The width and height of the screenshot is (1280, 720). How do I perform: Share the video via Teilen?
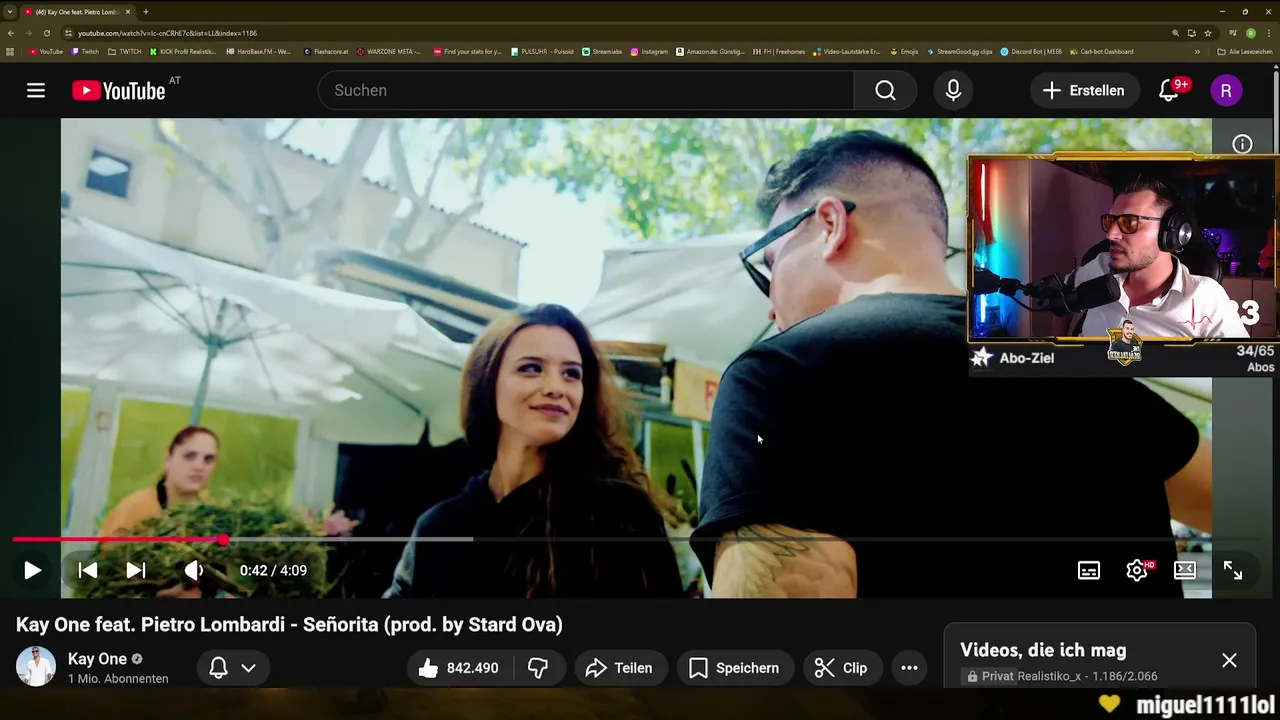(619, 668)
